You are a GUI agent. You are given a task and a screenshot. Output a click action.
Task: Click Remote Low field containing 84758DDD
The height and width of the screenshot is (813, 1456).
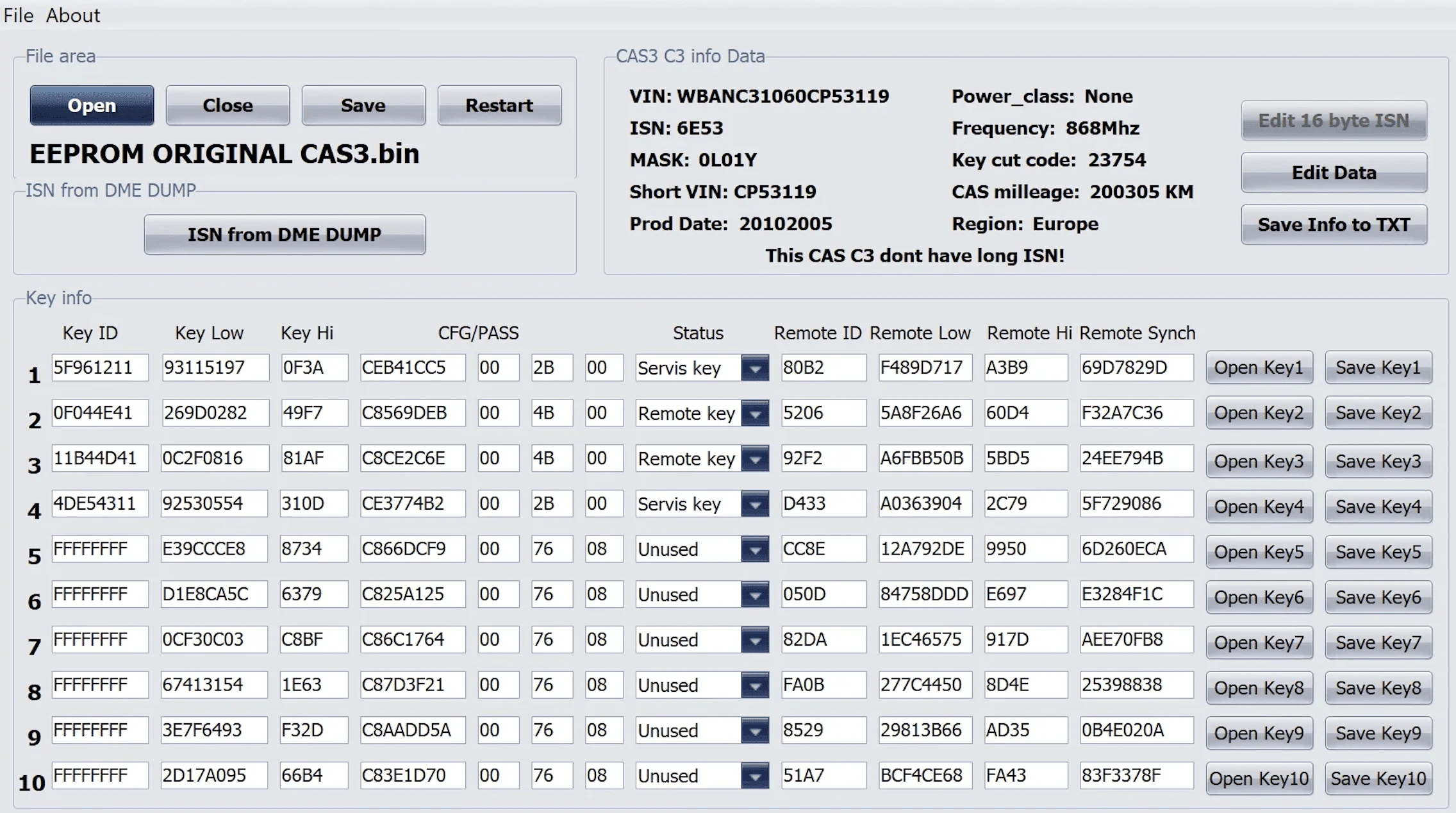coord(925,594)
